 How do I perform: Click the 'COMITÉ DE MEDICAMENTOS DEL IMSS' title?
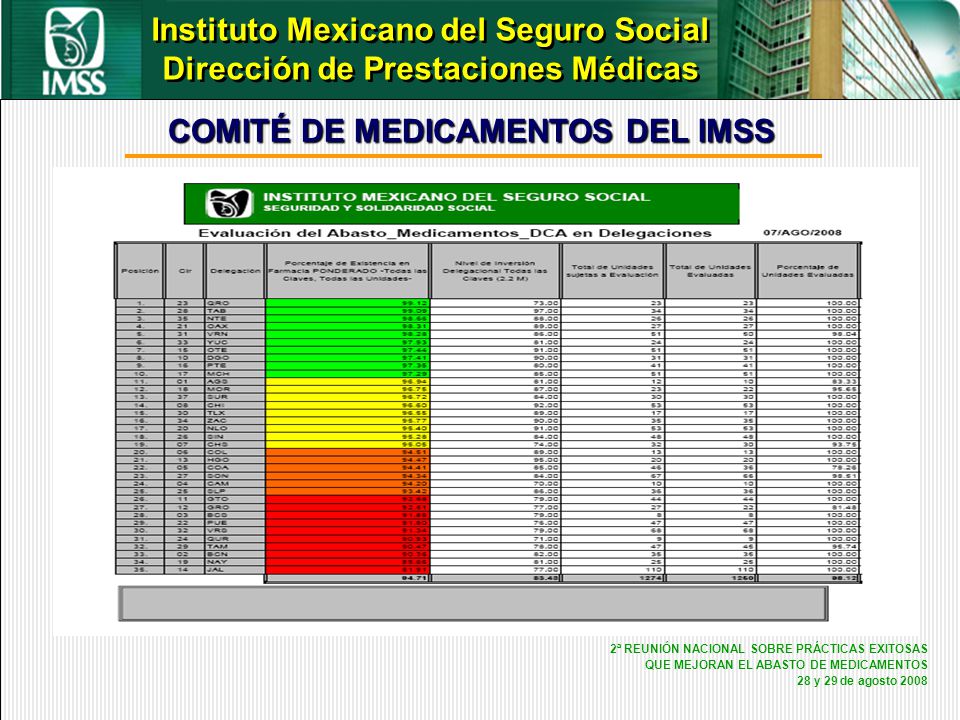coord(472,131)
